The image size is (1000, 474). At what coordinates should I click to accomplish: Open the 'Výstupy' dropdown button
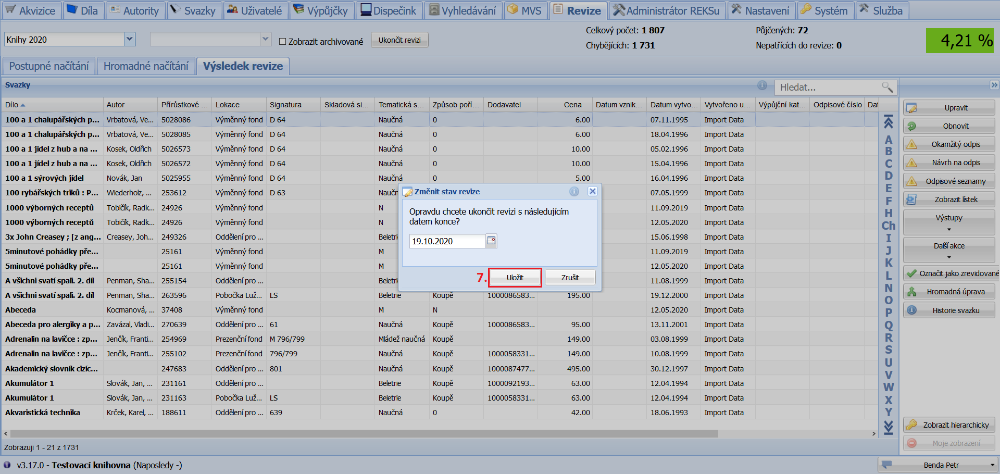tap(950, 221)
